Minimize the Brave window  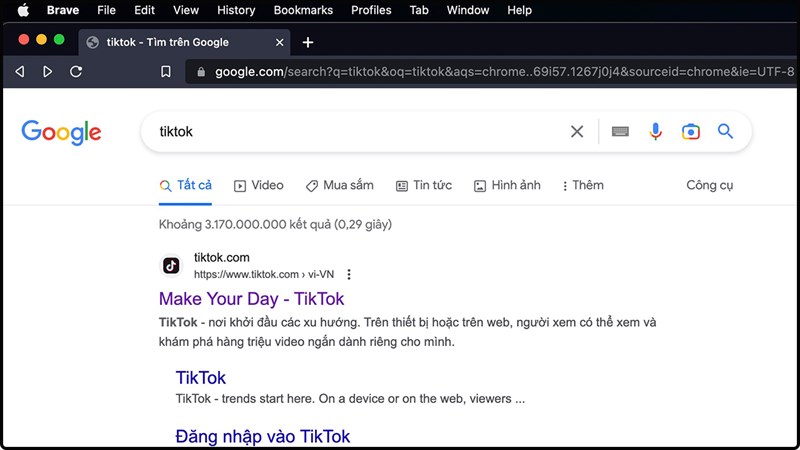click(x=41, y=40)
